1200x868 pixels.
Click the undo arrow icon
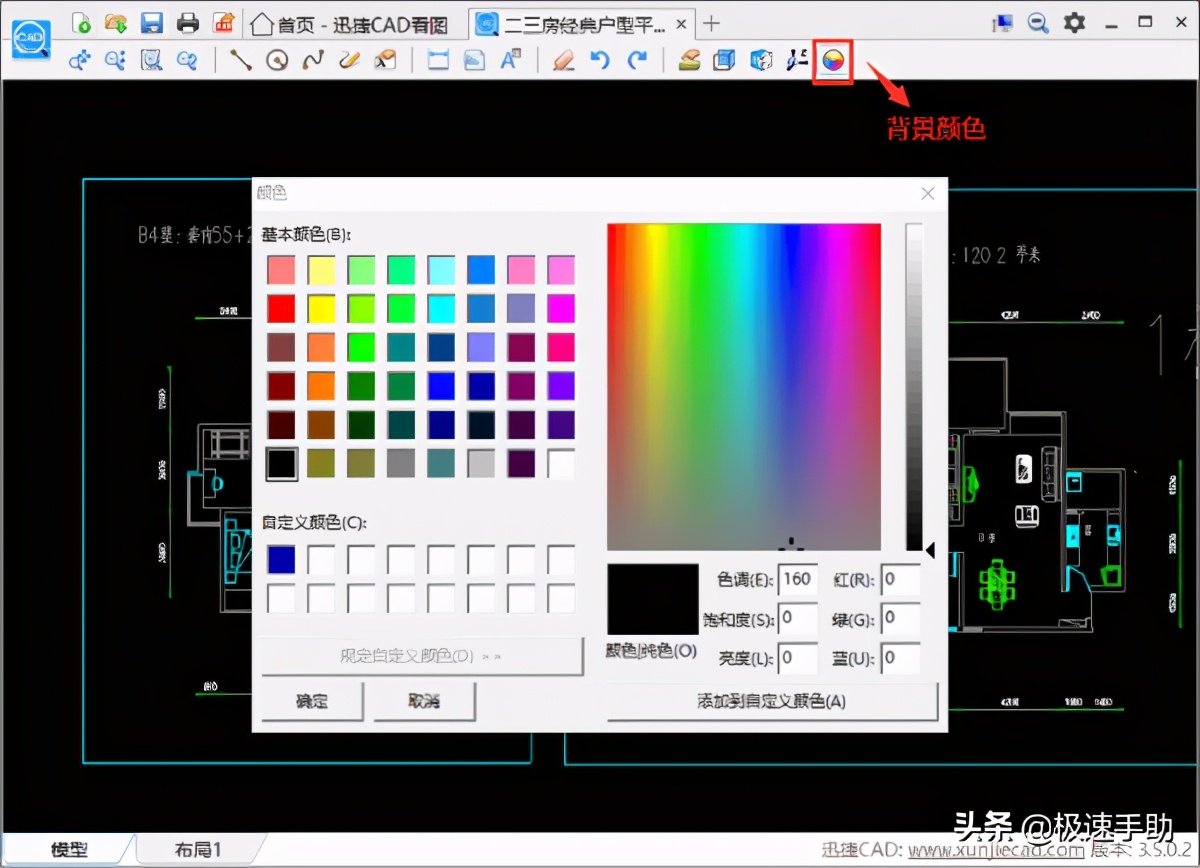click(x=600, y=61)
